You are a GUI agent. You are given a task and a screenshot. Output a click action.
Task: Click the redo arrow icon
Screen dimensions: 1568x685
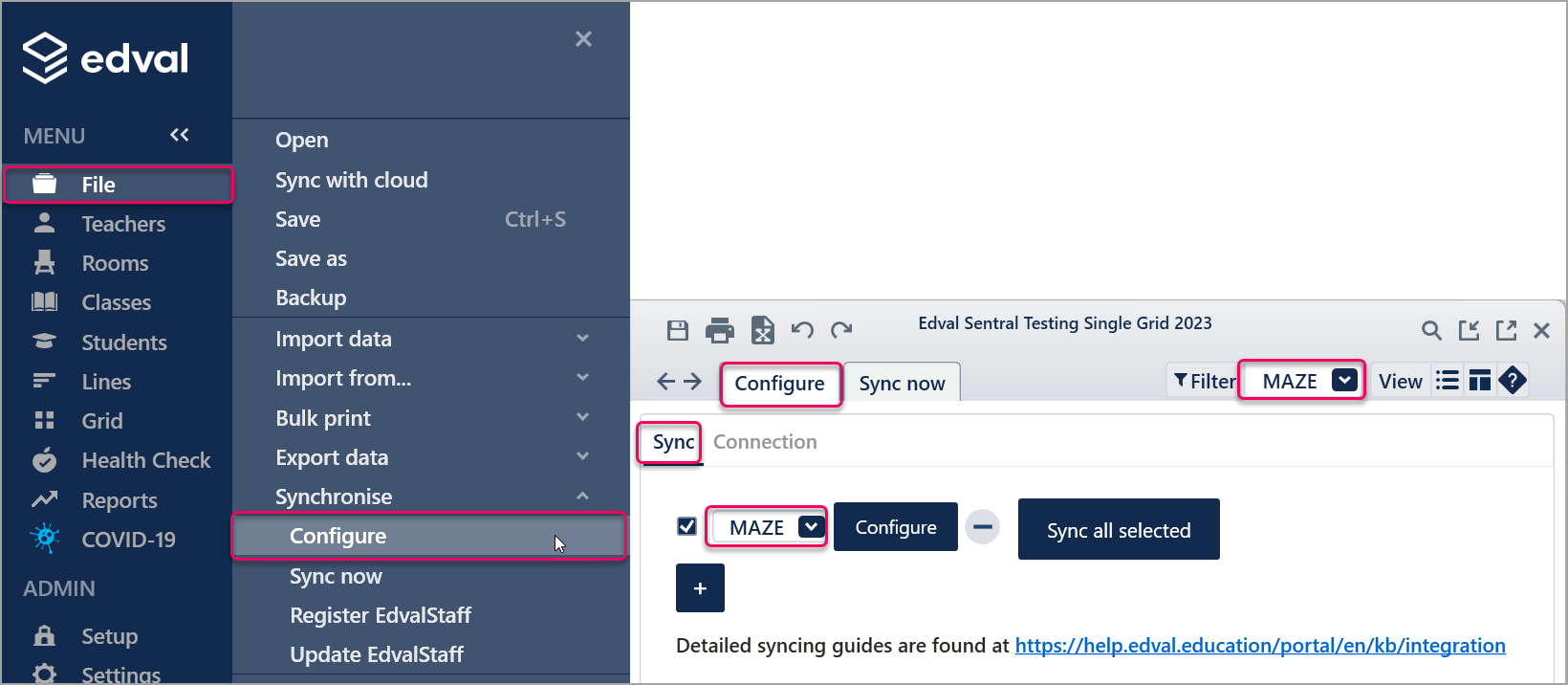(x=841, y=331)
